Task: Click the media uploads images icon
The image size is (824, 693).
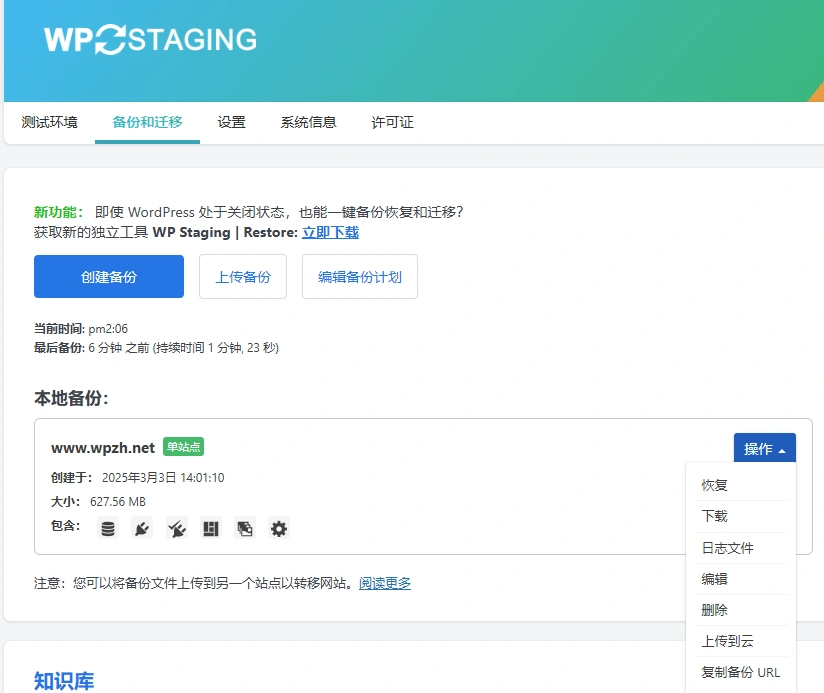Action: pos(245,529)
